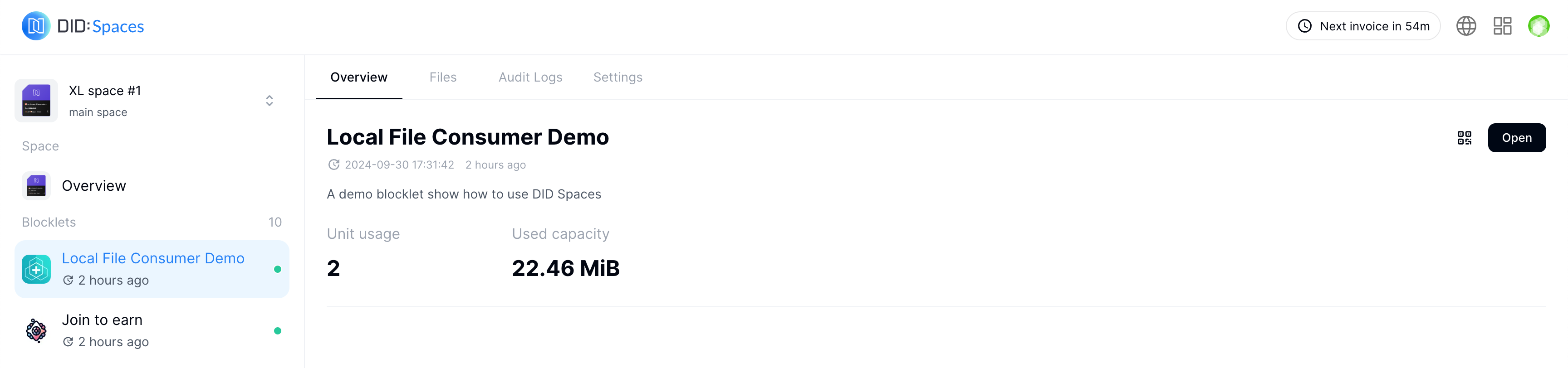The width and height of the screenshot is (1568, 368).
Task: Click the Next invoice in 54m button
Action: click(x=1362, y=26)
